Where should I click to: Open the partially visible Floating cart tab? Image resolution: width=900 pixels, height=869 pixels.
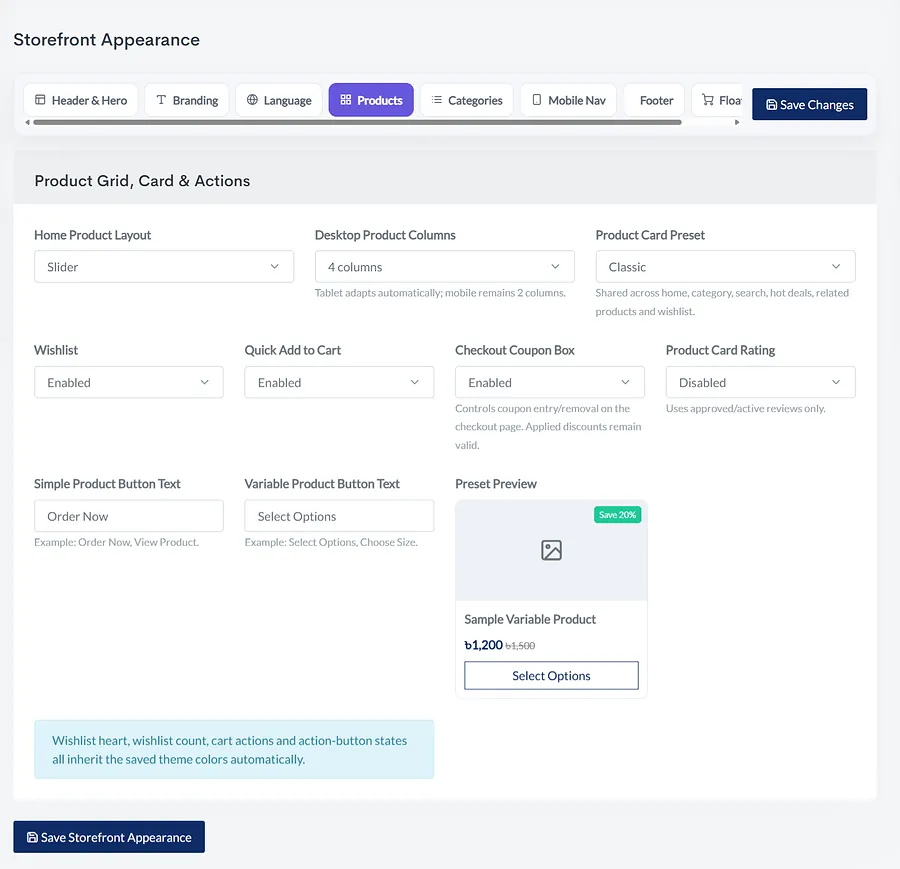717,100
